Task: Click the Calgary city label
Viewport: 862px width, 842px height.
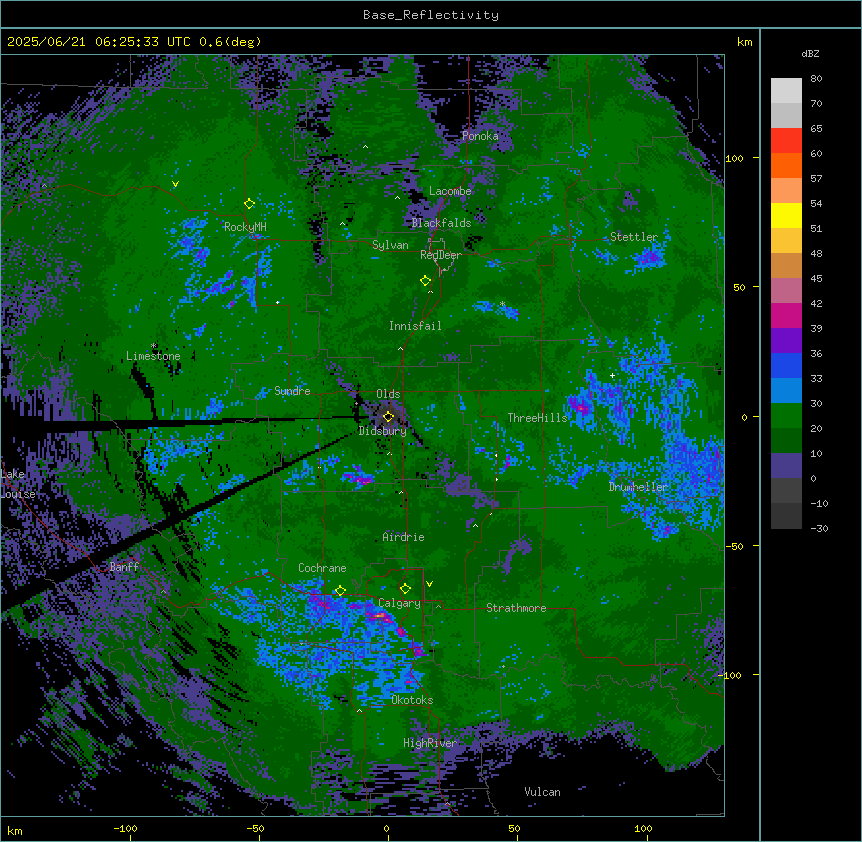Action: (399, 603)
